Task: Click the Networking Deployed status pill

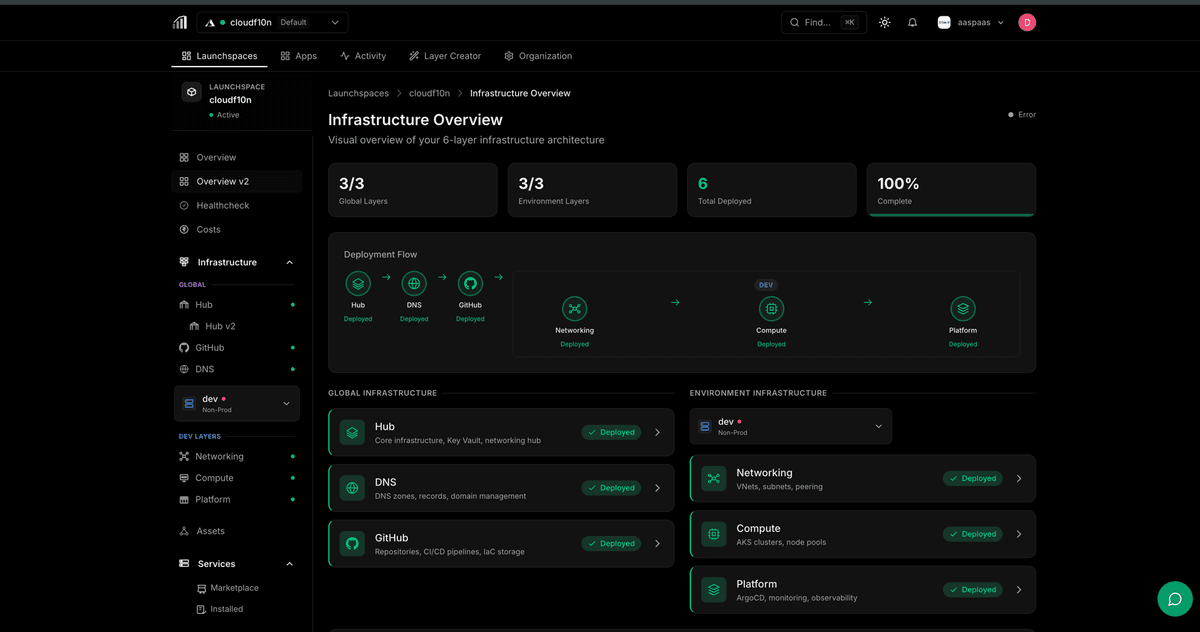Action: coord(972,478)
